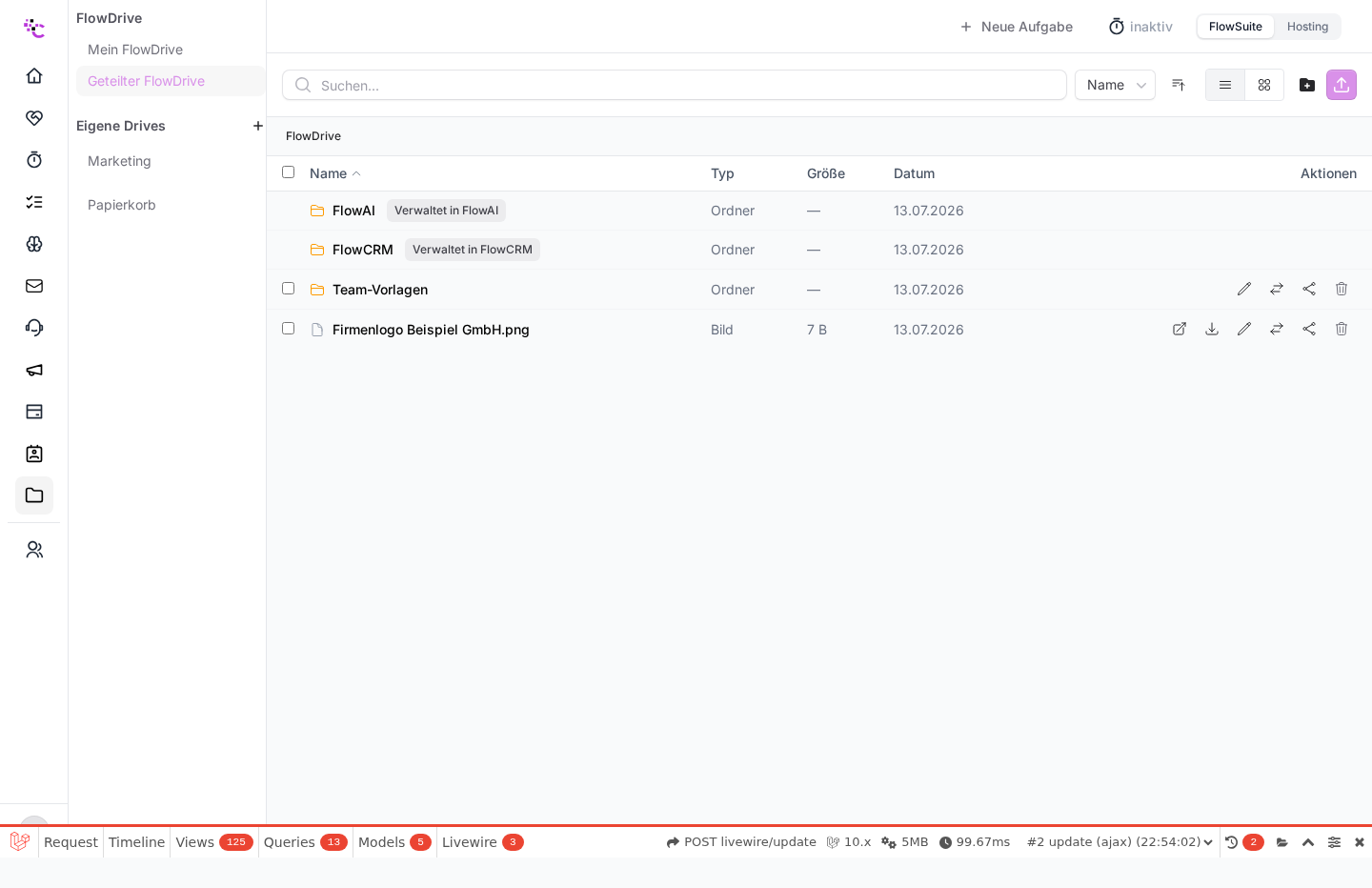The image size is (1372, 888).
Task: Add a new drive under Eigene Drives
Action: (x=257, y=126)
